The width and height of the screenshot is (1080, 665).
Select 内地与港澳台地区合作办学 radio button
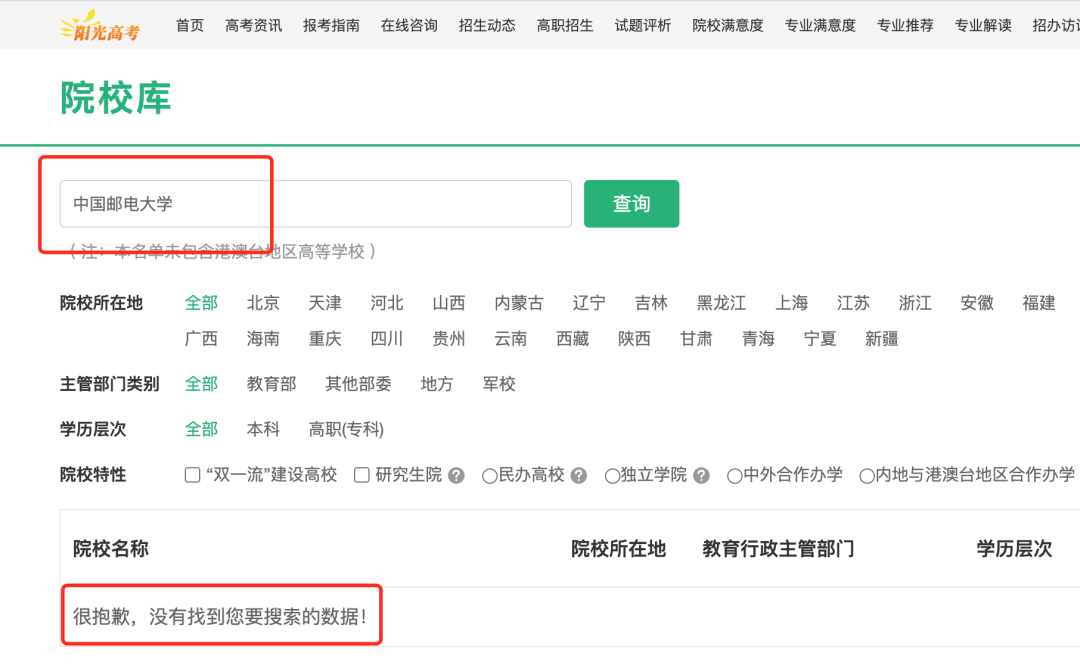(x=867, y=476)
